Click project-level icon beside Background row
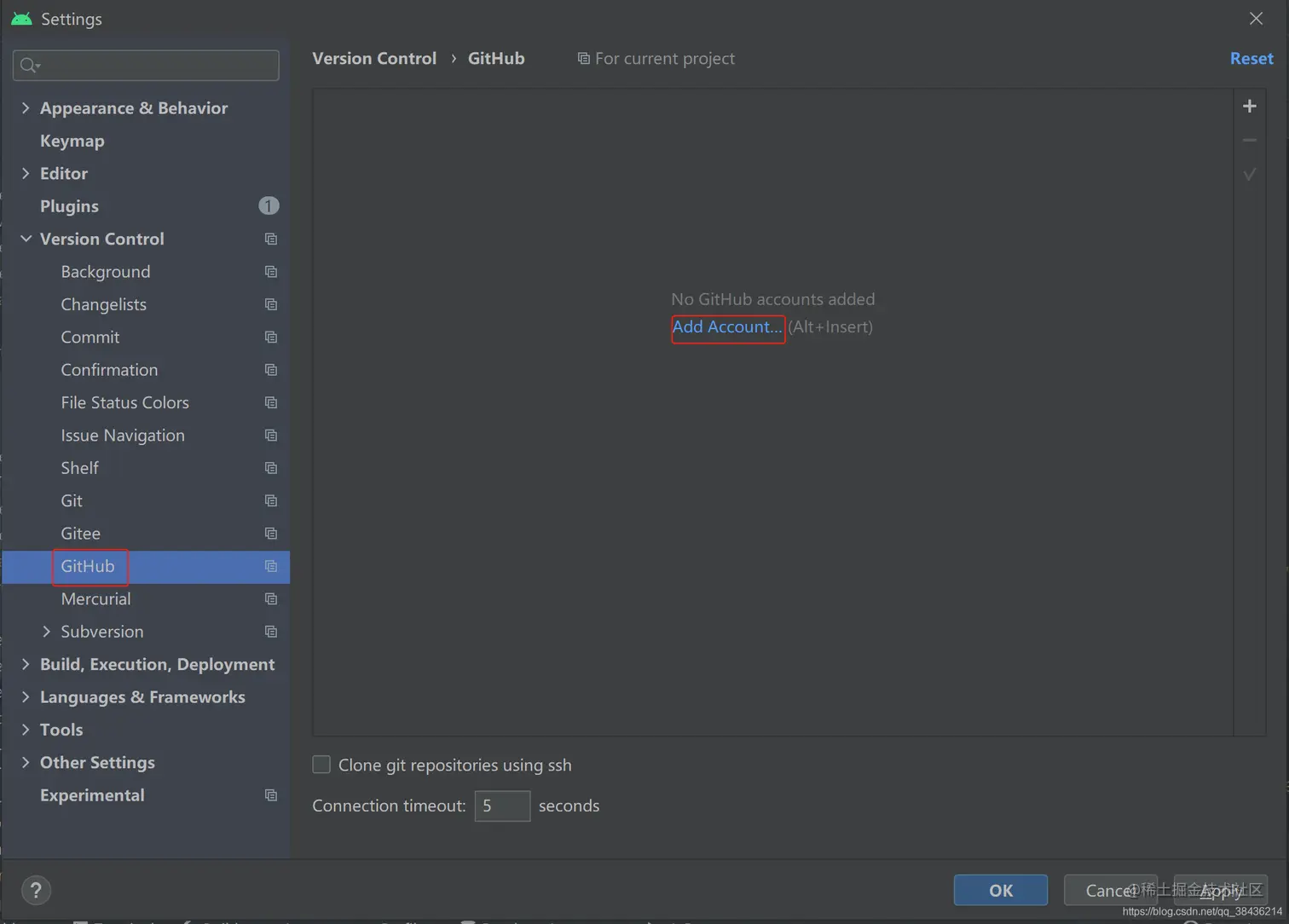 [x=271, y=272]
